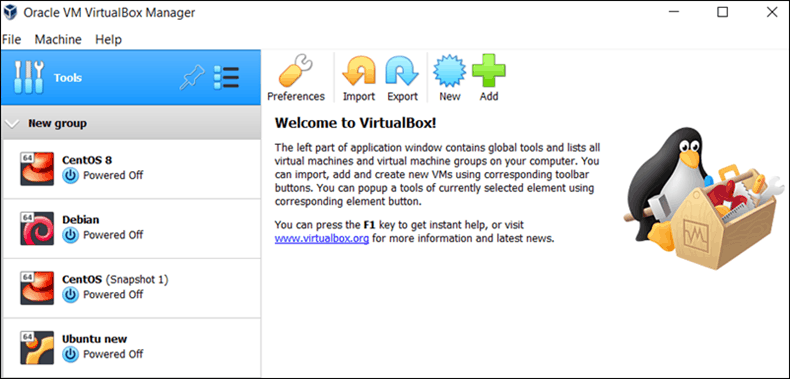Open the Tools list menu icon
Image resolution: width=790 pixels, height=379 pixels.
coord(226,78)
